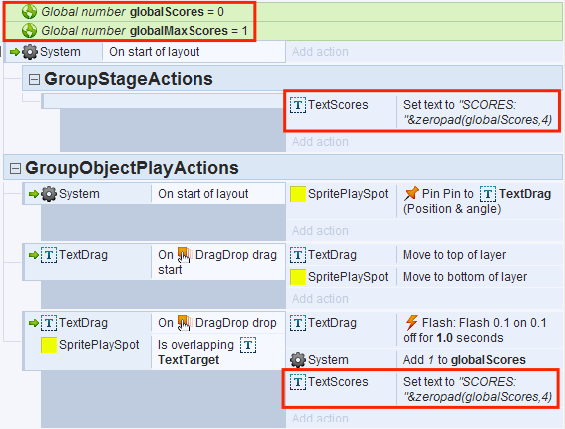Select the Set text action in GroupStageActions
This screenshot has width=565, height=429.
click(477, 112)
